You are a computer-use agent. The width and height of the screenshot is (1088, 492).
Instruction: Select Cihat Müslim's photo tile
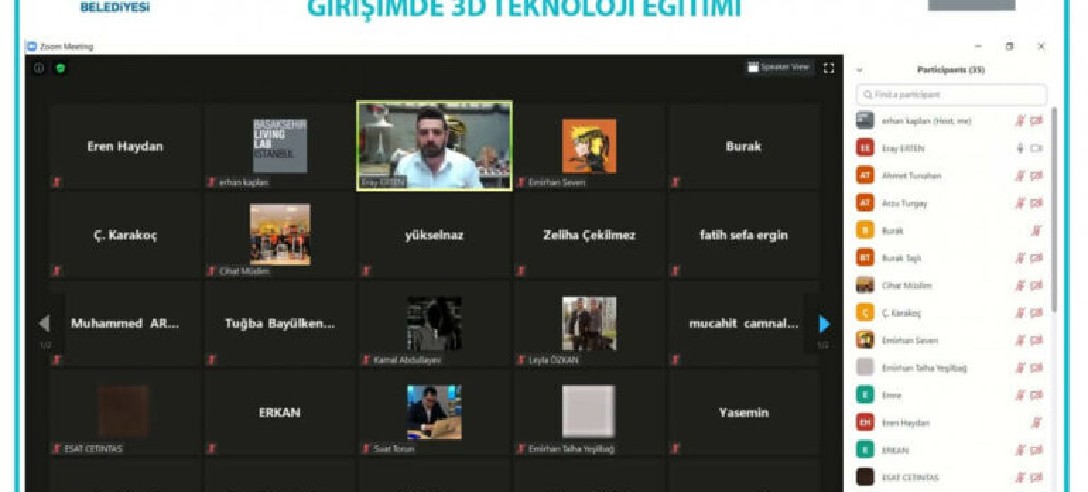coord(280,235)
